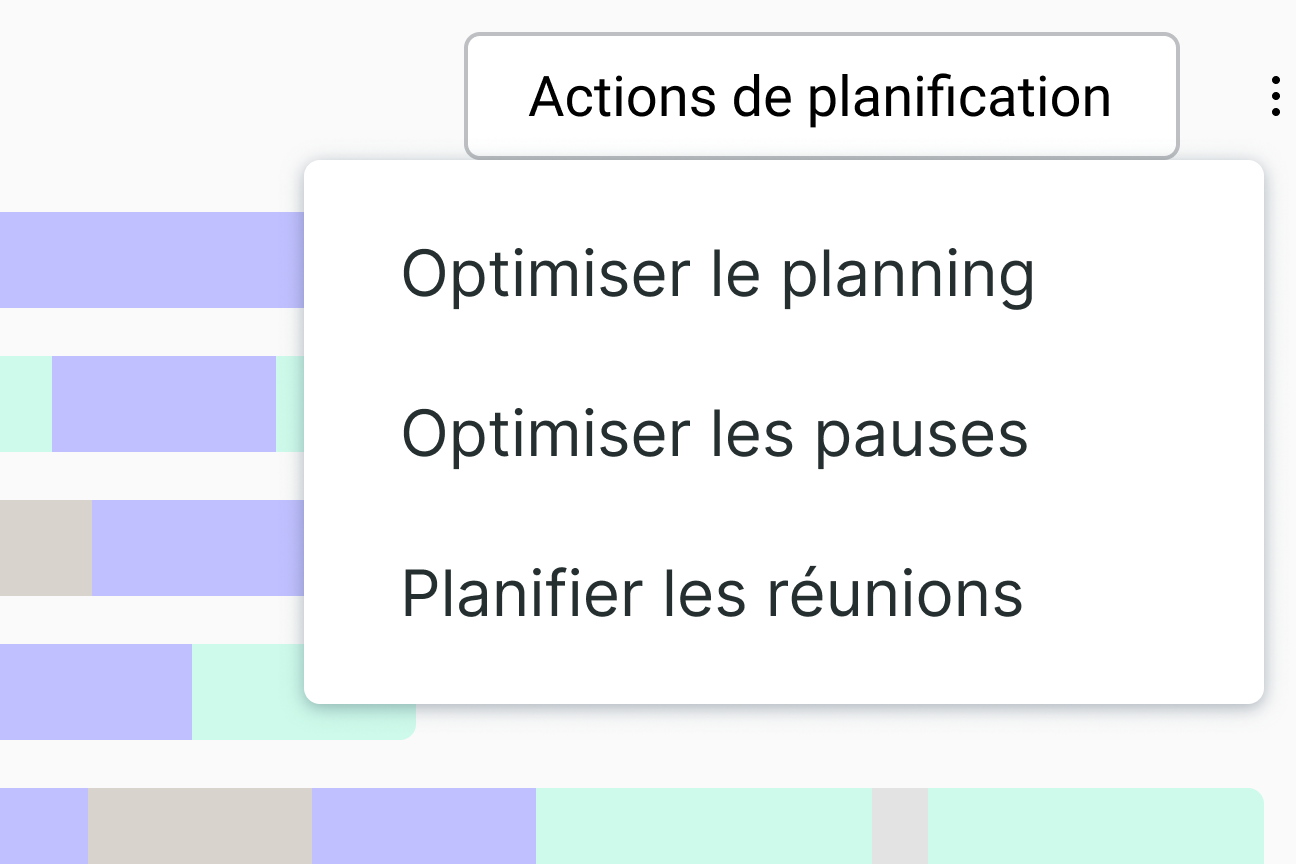This screenshot has width=1296, height=864.
Task: Choose Optimiser les pauses from the menu
Action: coord(714,433)
